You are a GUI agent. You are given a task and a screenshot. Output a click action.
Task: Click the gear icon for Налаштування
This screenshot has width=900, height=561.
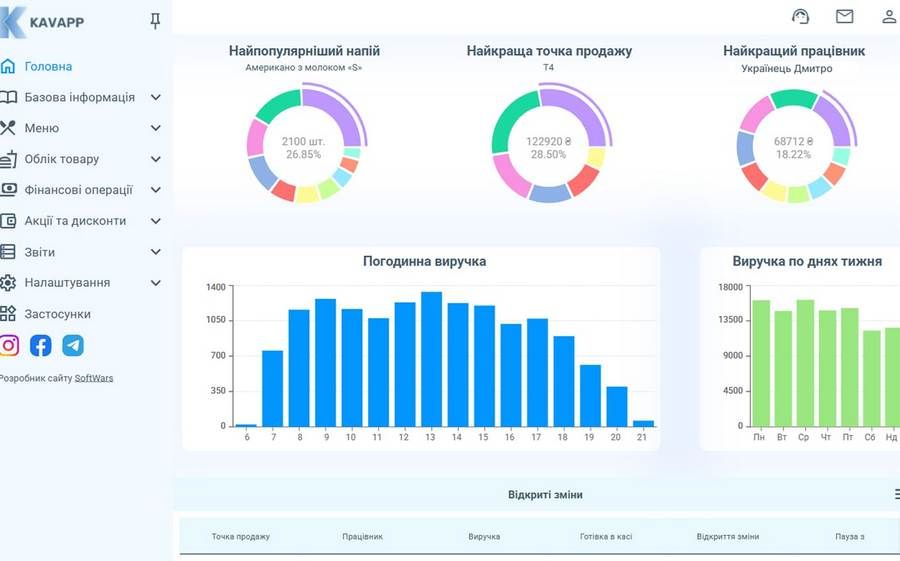[x=8, y=283]
